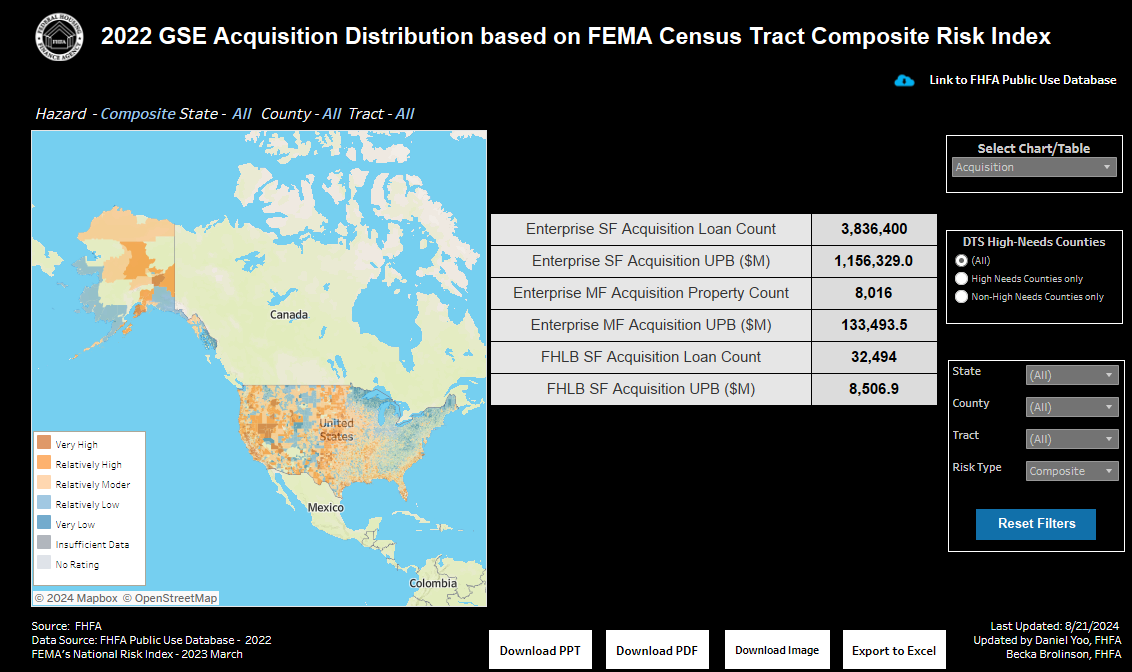Click the FHFA seal logo
Image resolution: width=1132 pixels, height=672 pixels.
tap(59, 38)
